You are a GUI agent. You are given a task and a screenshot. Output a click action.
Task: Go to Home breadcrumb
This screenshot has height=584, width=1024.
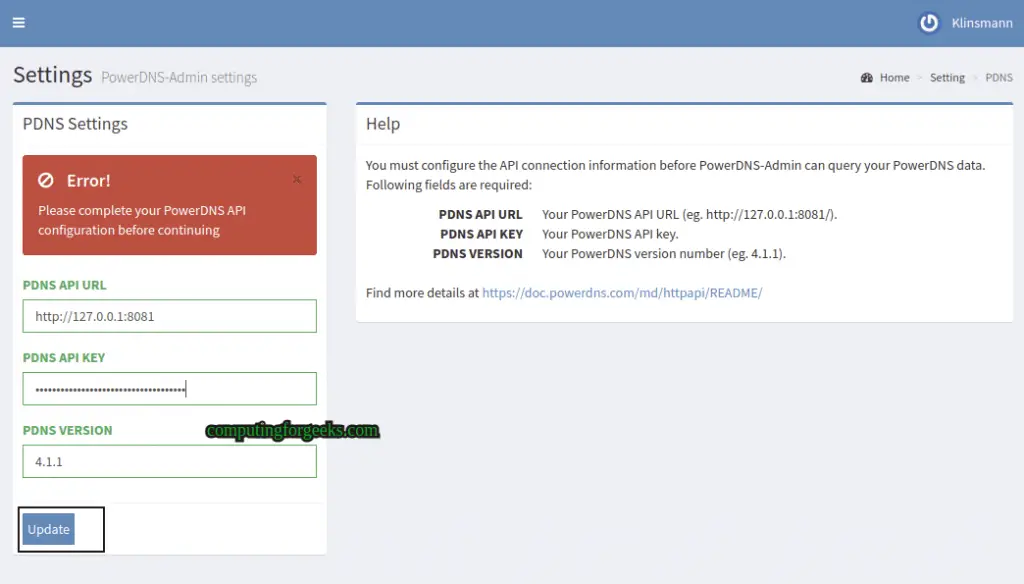[894, 78]
